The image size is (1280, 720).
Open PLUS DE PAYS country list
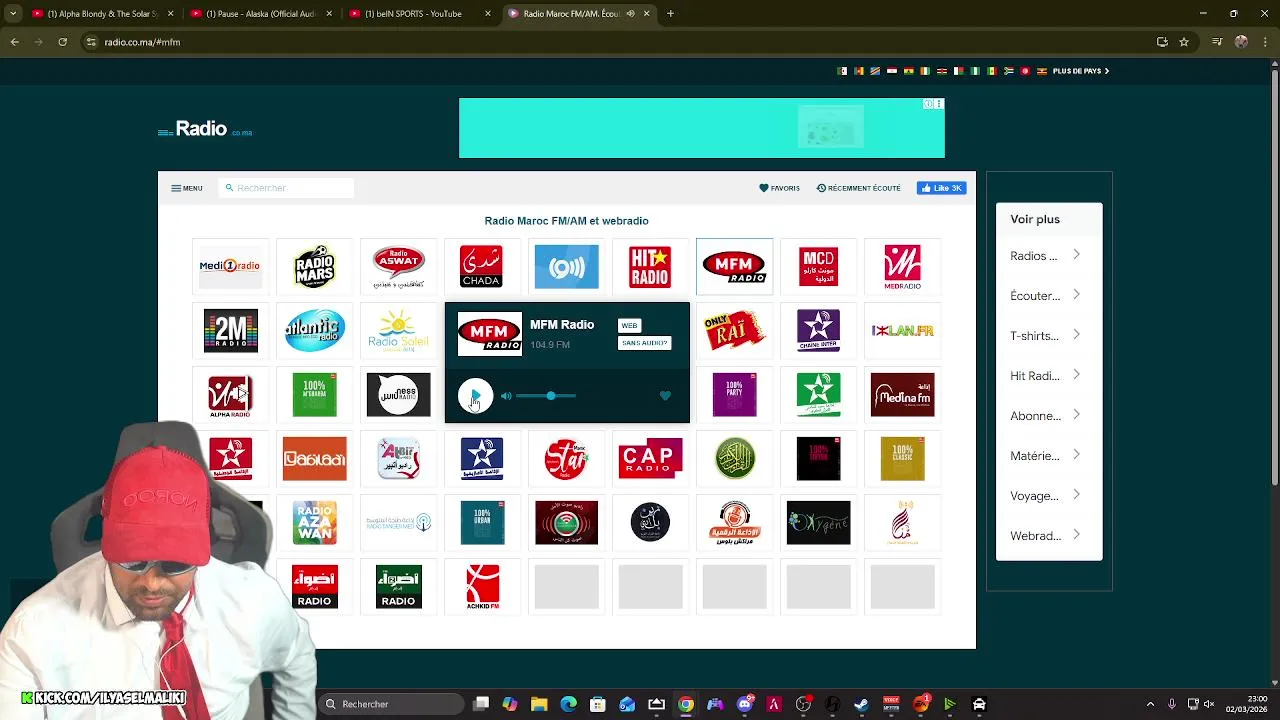[x=1081, y=71]
